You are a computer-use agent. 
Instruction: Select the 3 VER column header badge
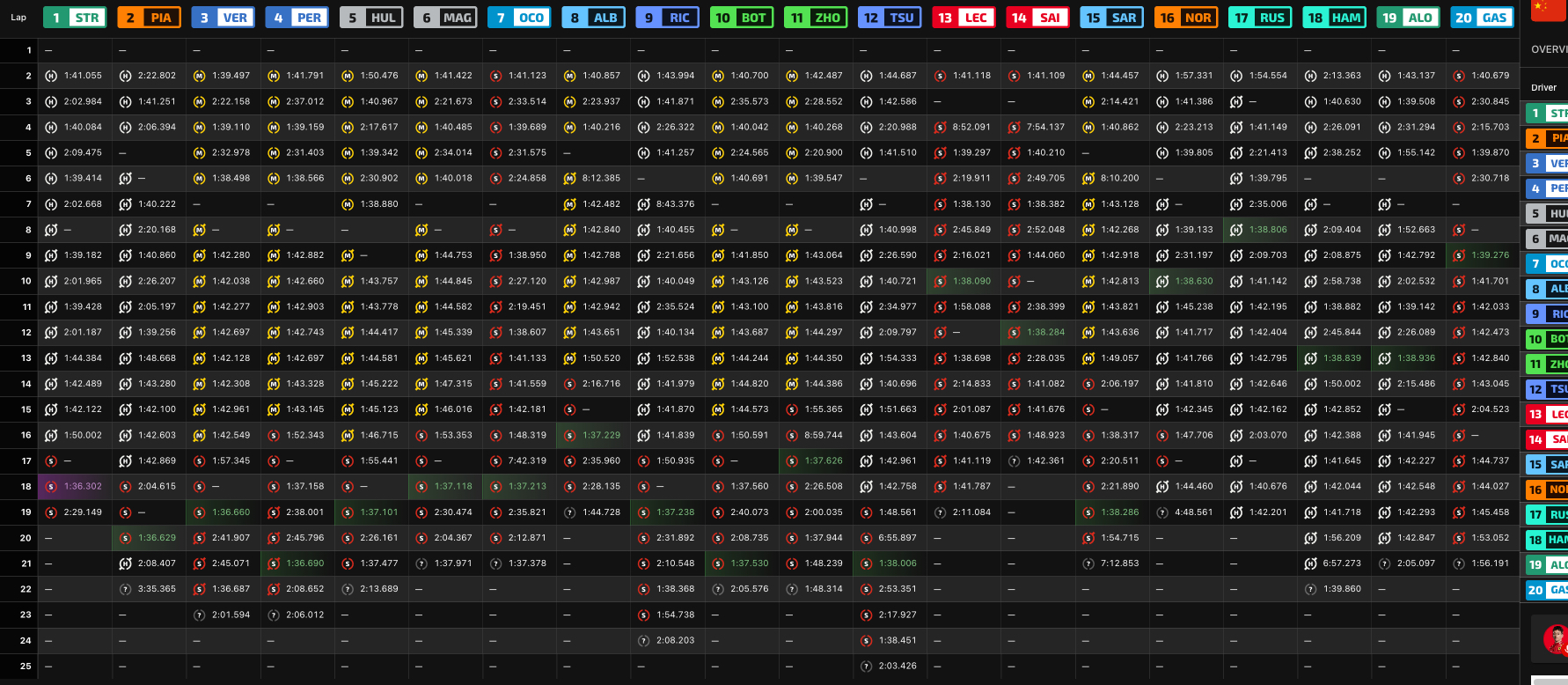pos(223,18)
